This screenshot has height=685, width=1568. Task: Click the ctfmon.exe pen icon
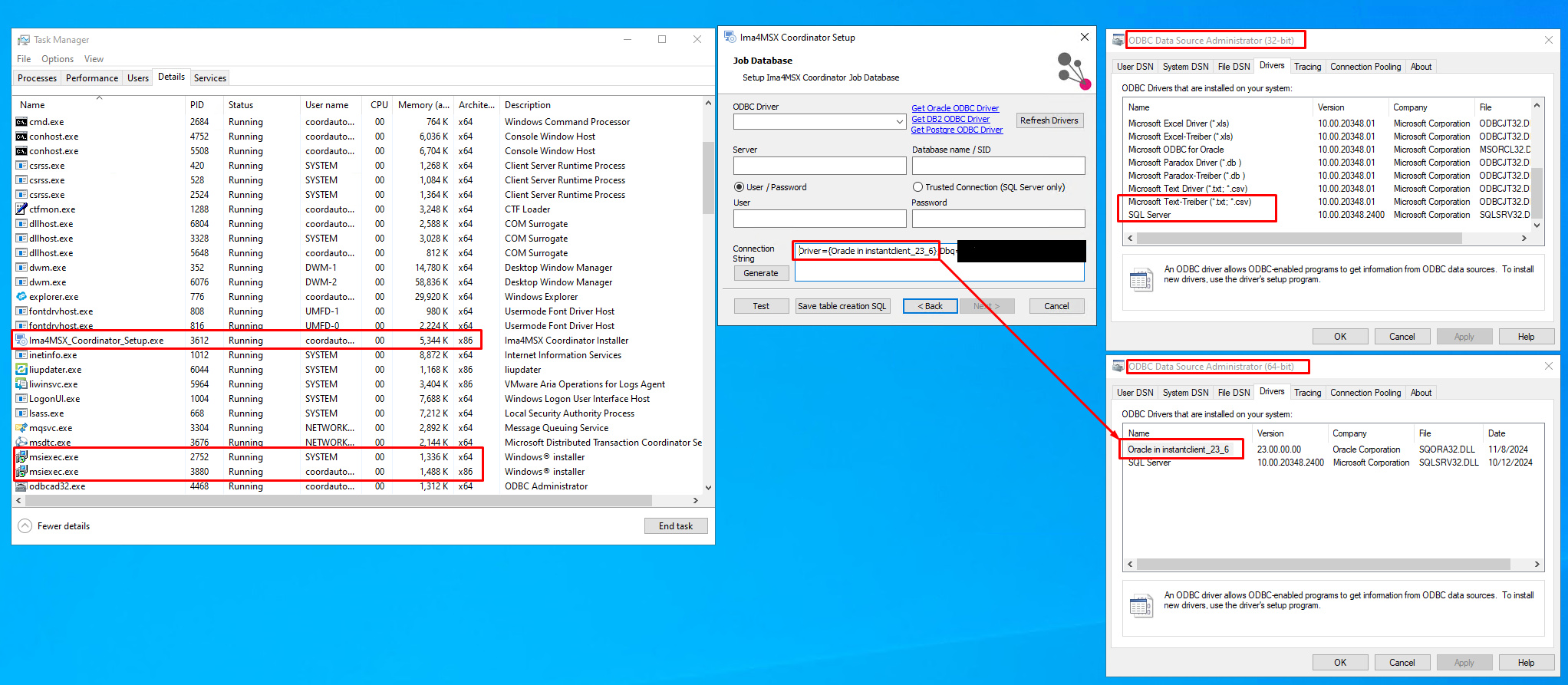pos(21,209)
